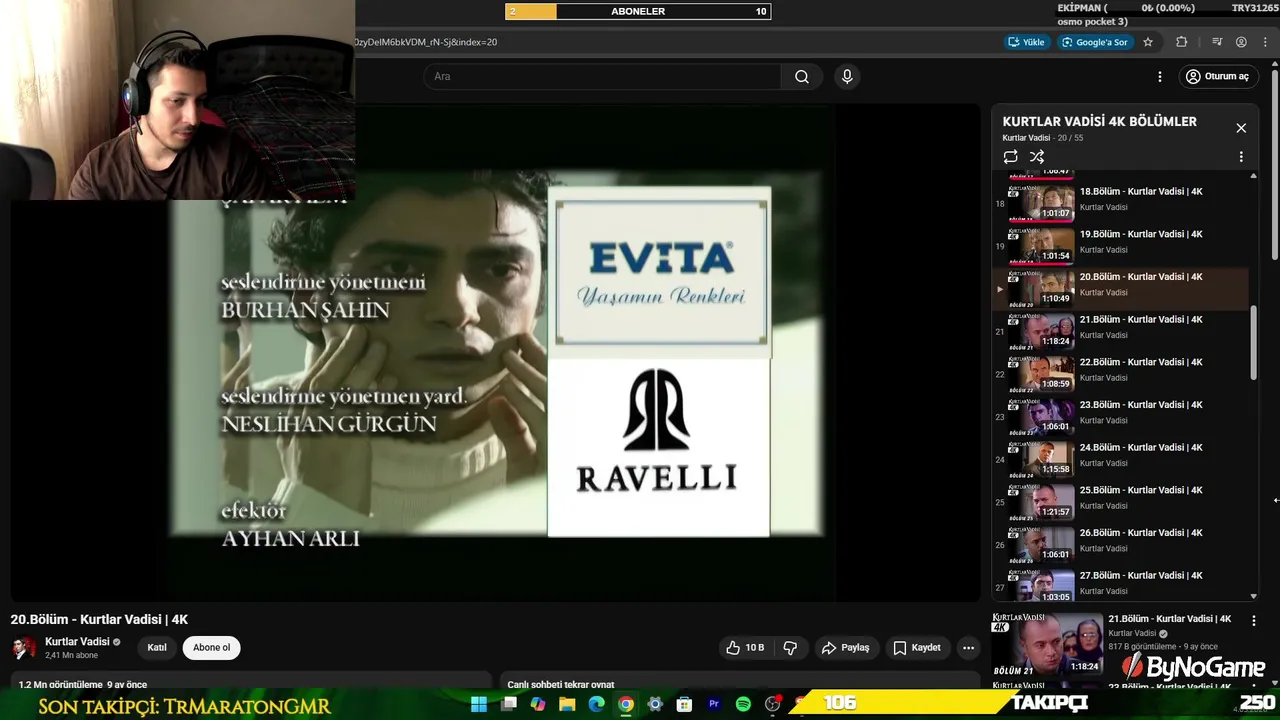Screen dimensions: 1280x720
Task: Open Kurtlar Vadisi channel link under playlist title
Action: click(1026, 138)
